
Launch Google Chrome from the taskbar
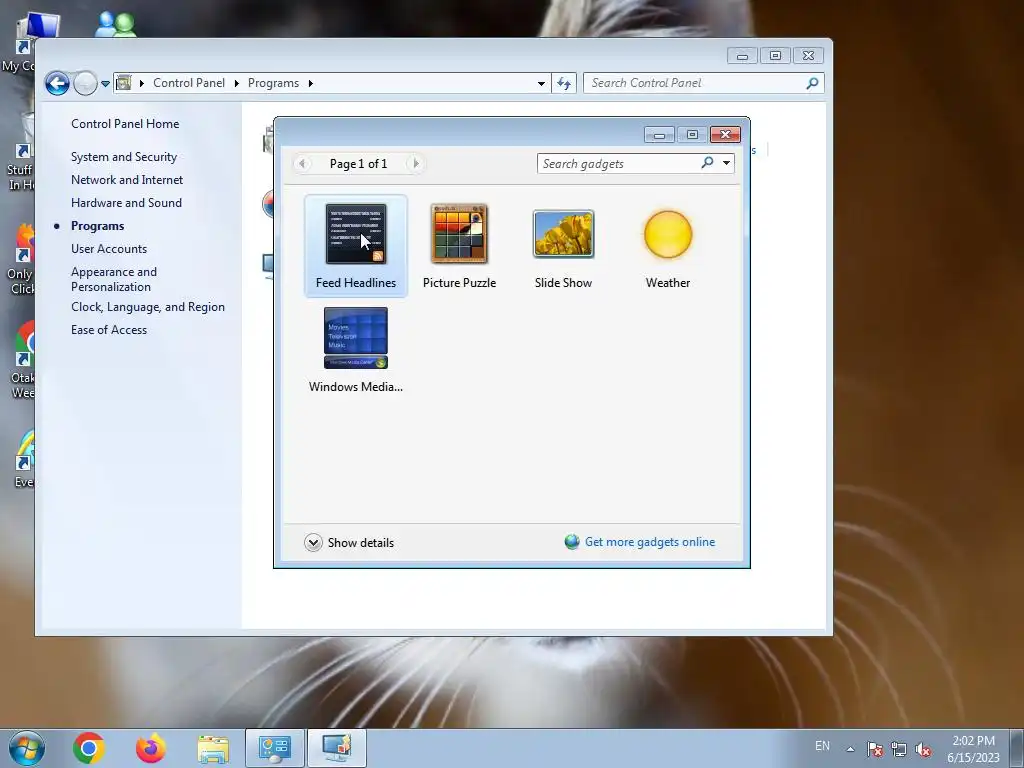point(89,748)
